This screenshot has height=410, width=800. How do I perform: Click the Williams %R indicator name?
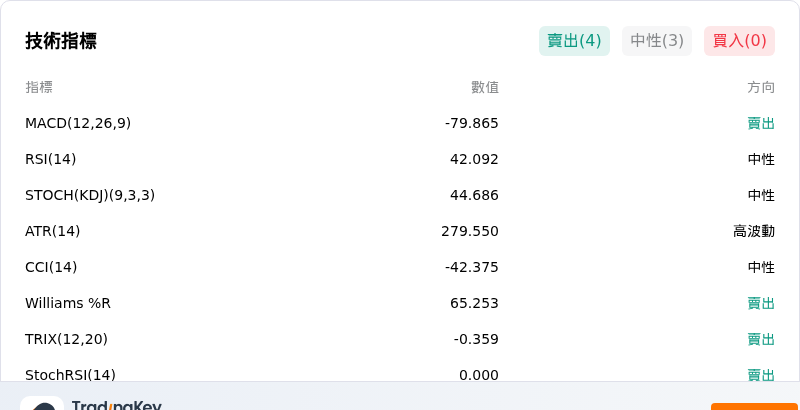[68, 303]
